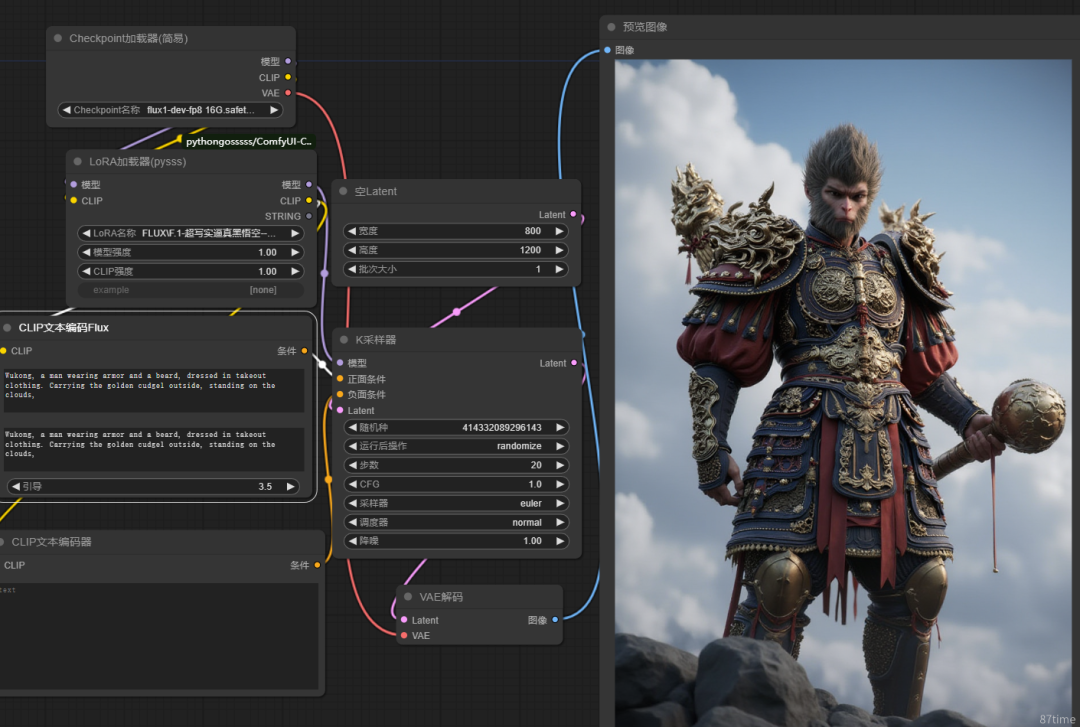Click the 正面条件 input socket on K采样器
This screenshot has height=727, width=1080.
340,379
